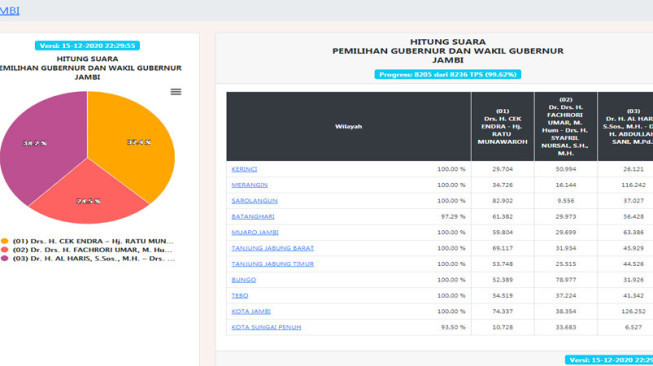
Task: Open the KERINCI region link
Action: [244, 169]
